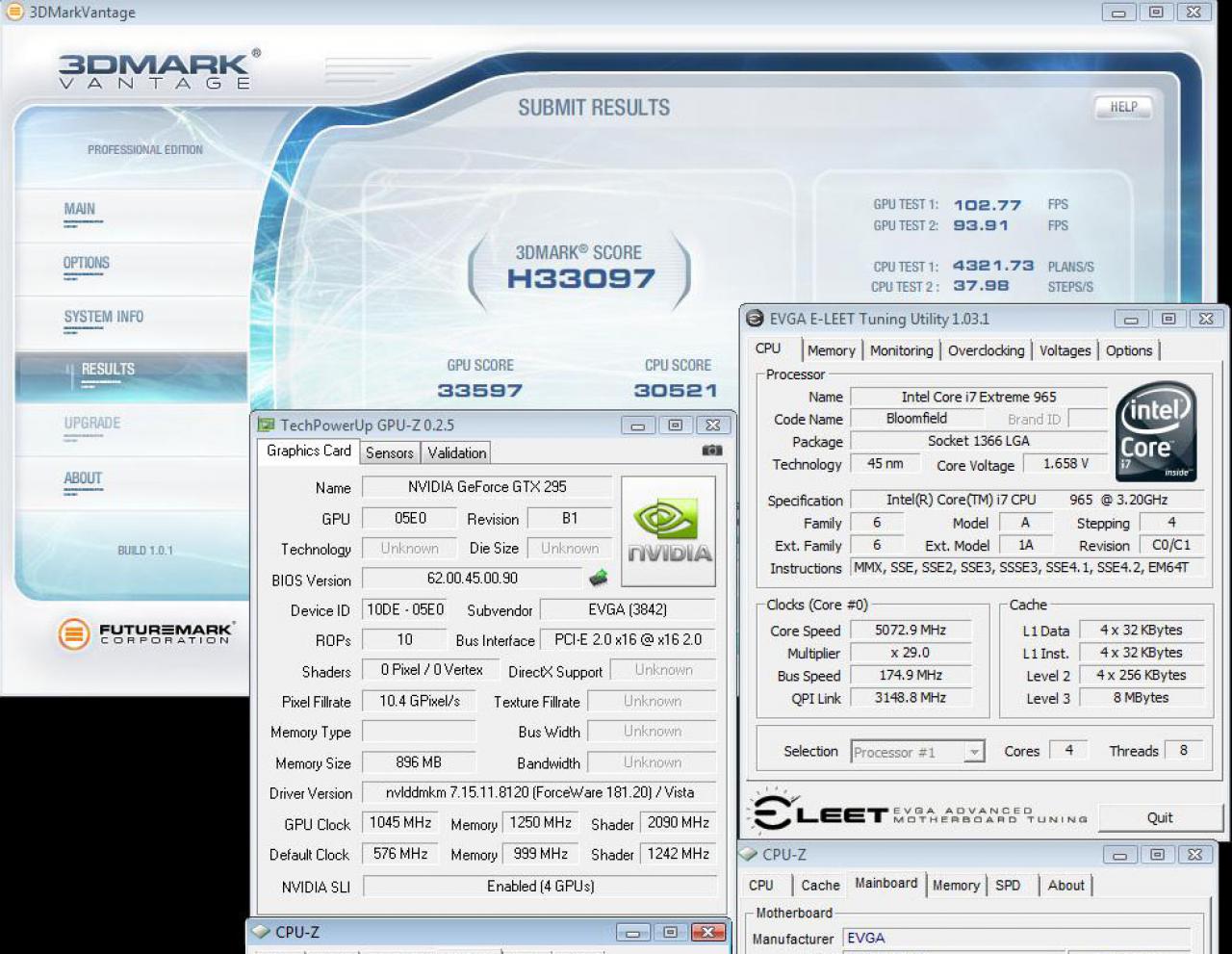Image resolution: width=1232 pixels, height=954 pixels.
Task: Open the Cache tab in CPU-Z
Action: coord(820,886)
